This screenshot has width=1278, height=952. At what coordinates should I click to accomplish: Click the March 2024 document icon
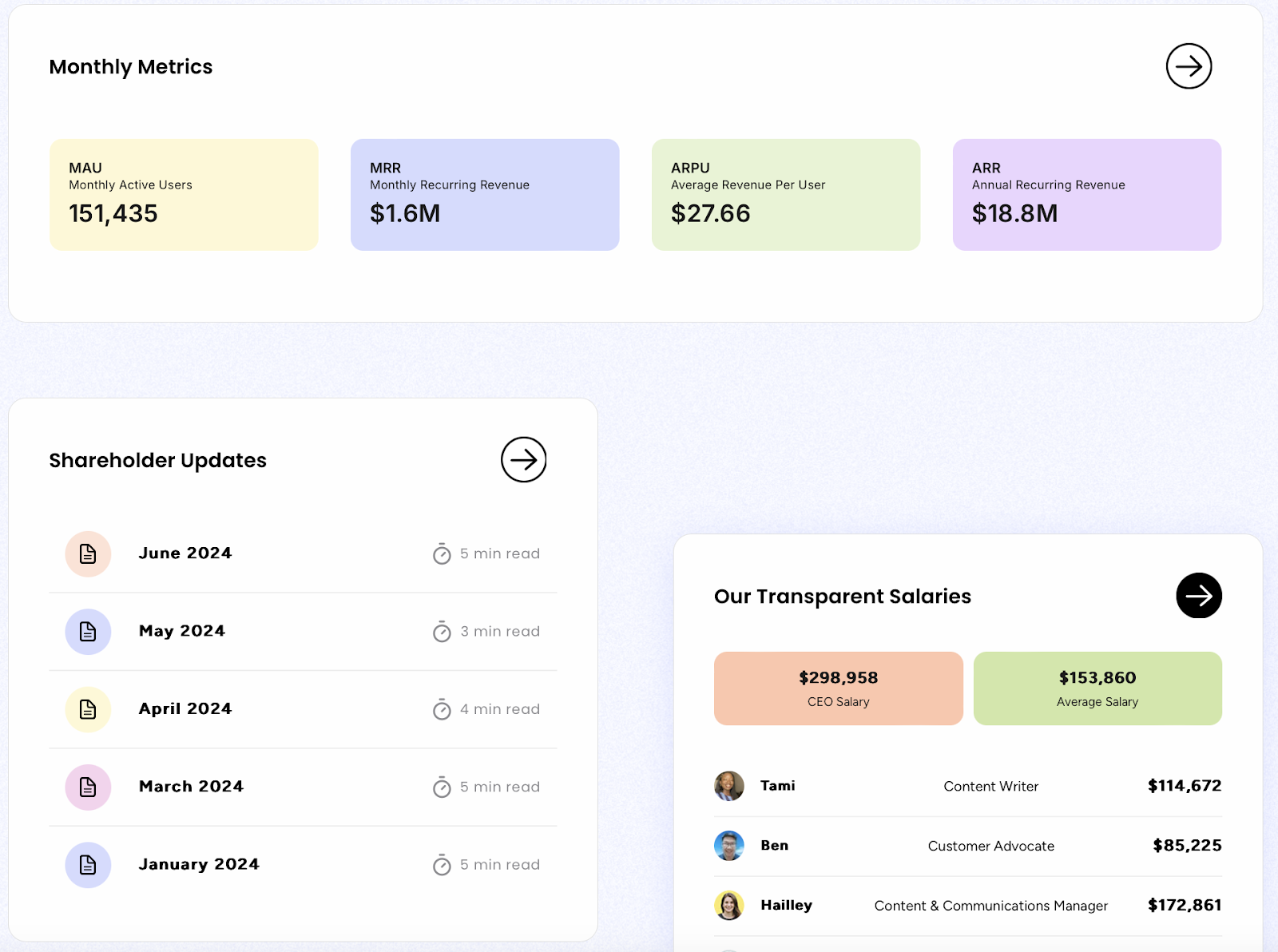(88, 787)
